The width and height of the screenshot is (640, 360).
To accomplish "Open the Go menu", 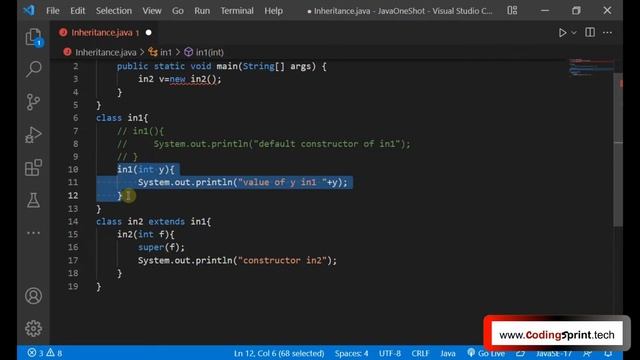I will click(178, 11).
